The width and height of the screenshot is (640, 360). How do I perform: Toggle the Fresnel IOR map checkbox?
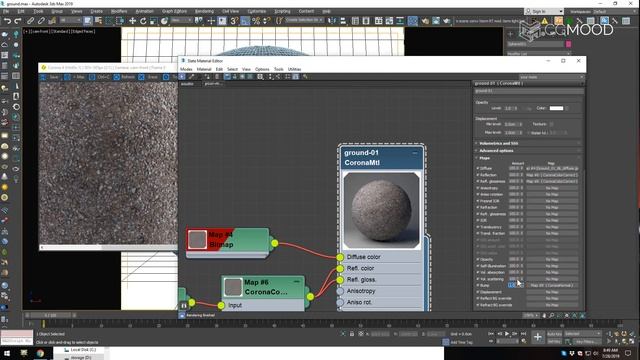[478, 201]
